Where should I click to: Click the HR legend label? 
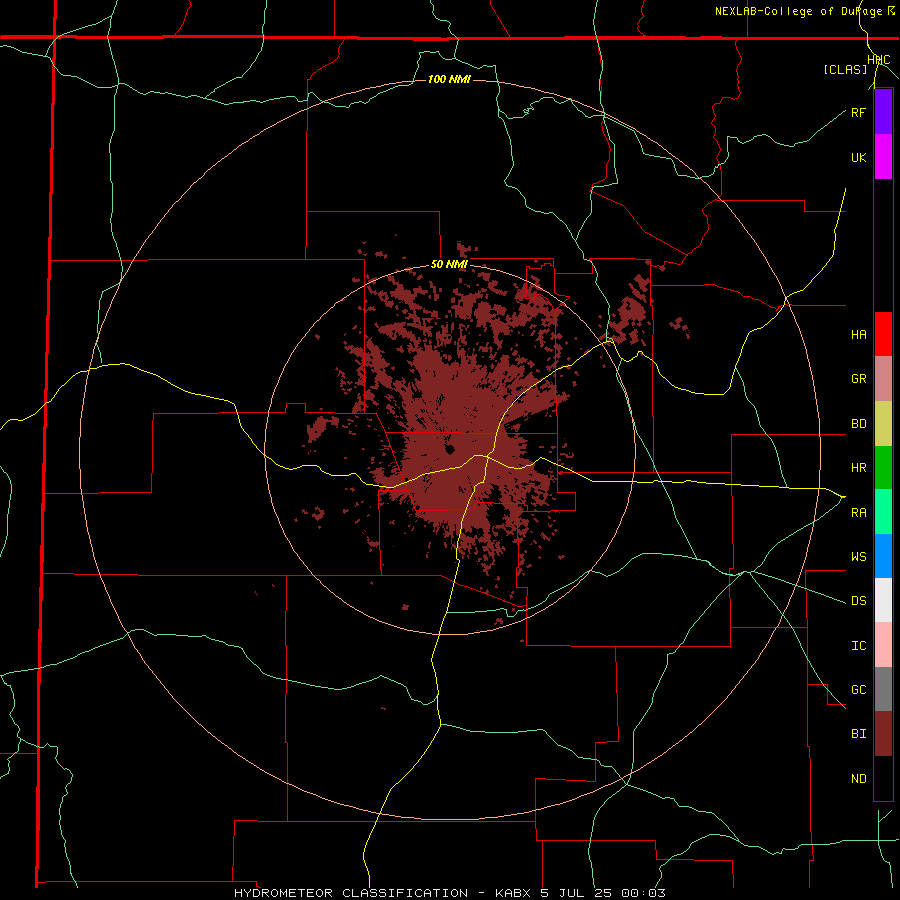[858, 468]
